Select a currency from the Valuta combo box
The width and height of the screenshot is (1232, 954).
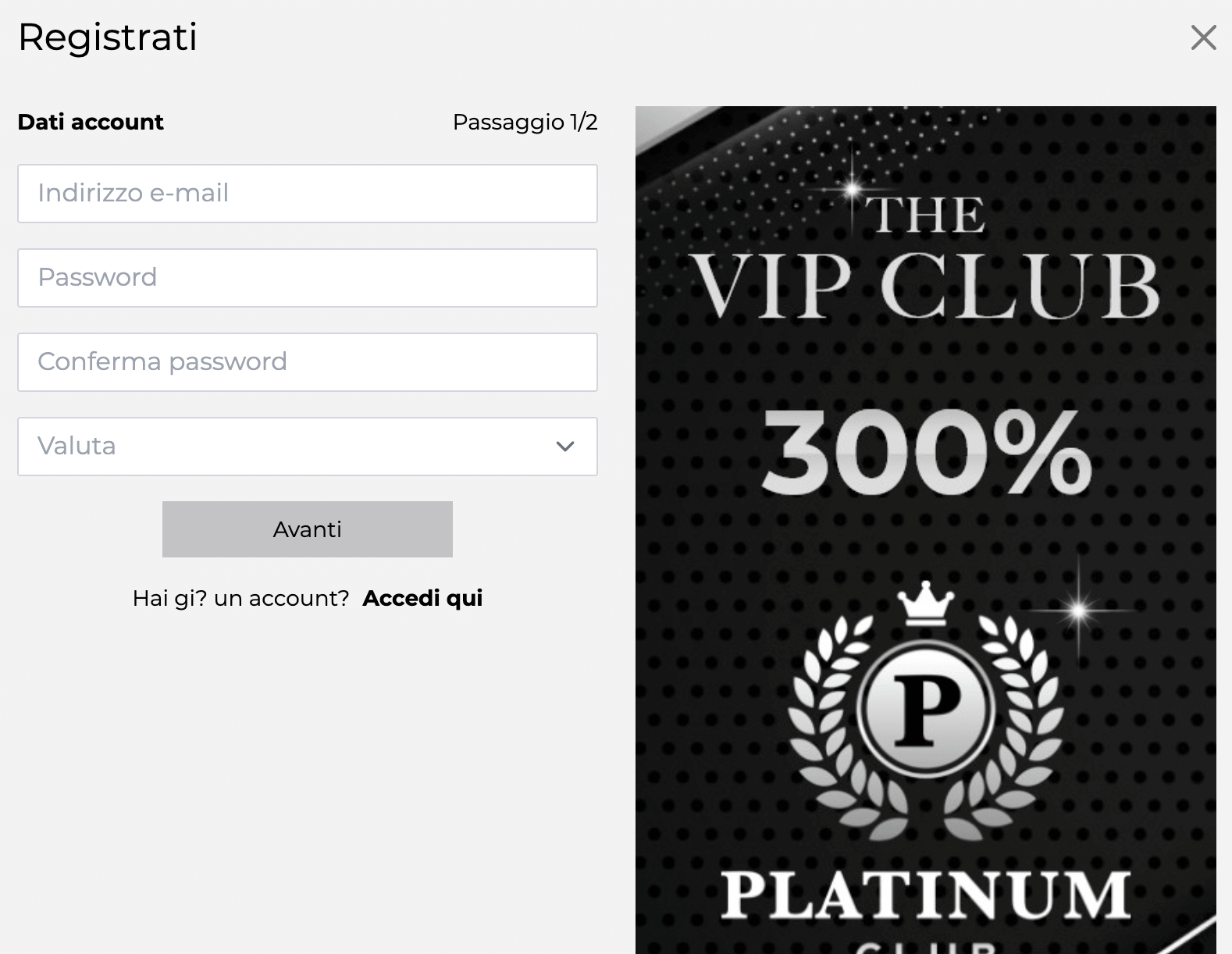pyautogui.click(x=307, y=447)
